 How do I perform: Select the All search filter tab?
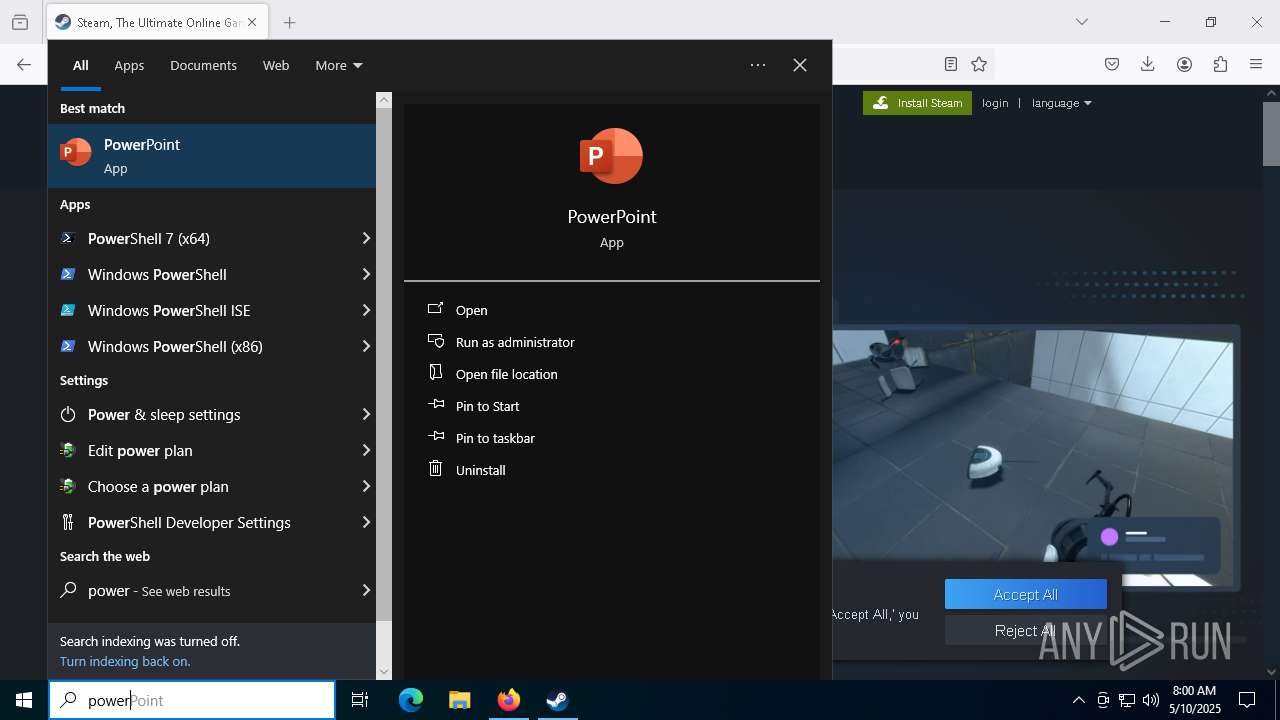(81, 65)
